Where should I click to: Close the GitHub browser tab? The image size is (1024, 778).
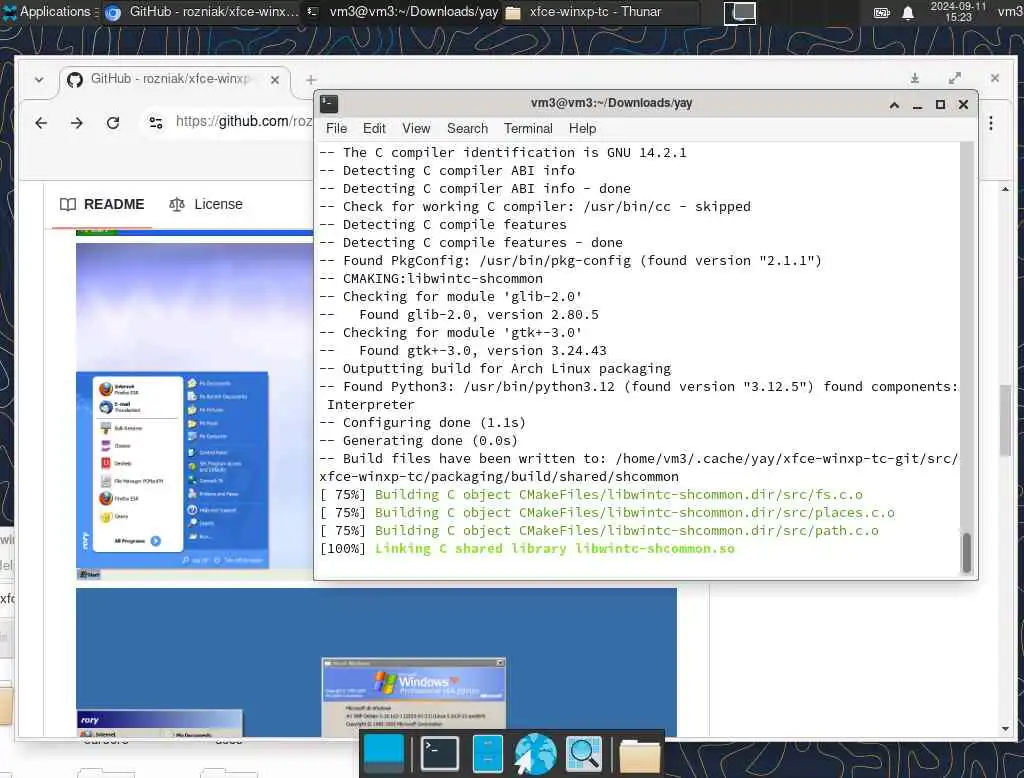pyautogui.click(x=275, y=80)
